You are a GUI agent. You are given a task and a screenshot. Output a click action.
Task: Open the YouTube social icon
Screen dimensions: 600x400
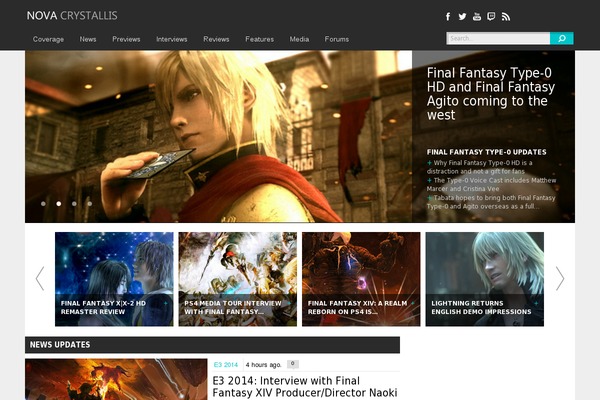(x=477, y=16)
